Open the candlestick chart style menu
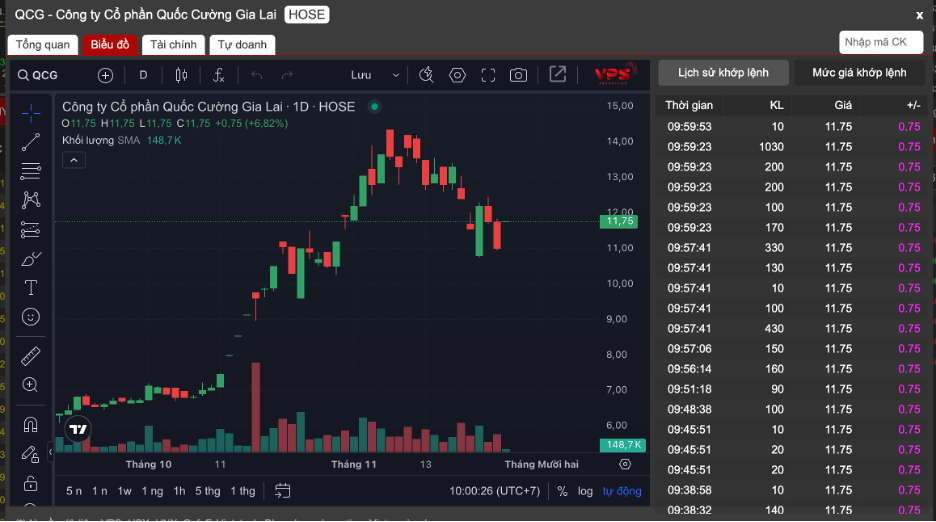This screenshot has width=936, height=522. [181, 75]
